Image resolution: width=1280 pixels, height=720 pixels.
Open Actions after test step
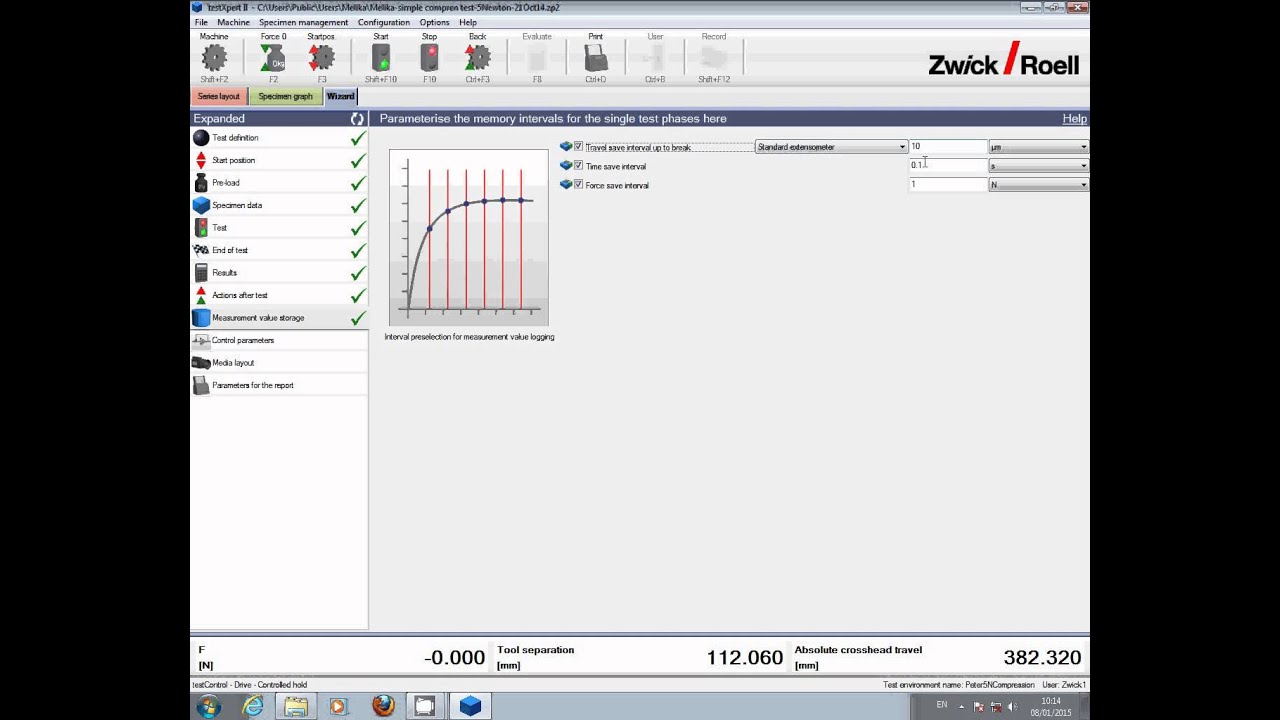[279, 295]
